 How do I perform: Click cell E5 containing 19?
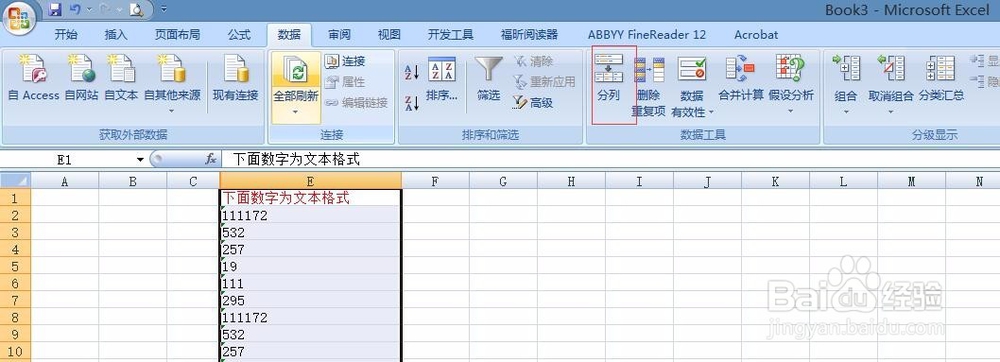[x=311, y=266]
